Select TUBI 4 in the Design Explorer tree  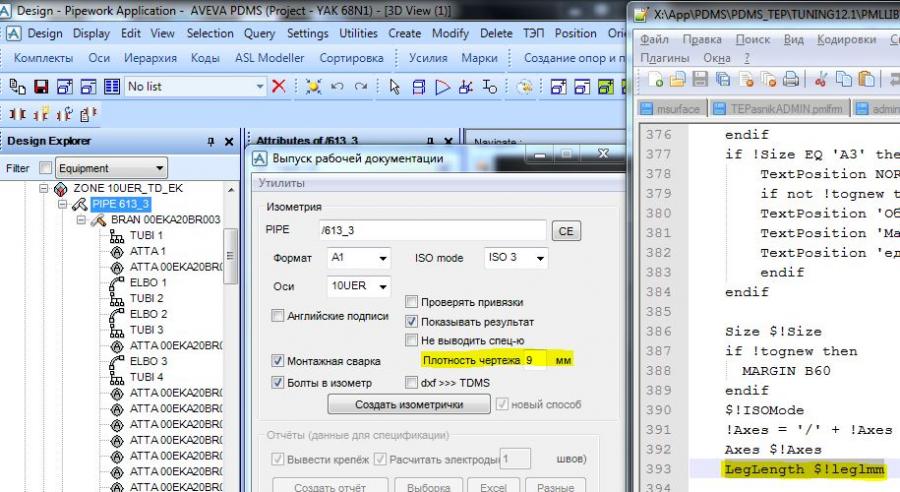point(146,377)
